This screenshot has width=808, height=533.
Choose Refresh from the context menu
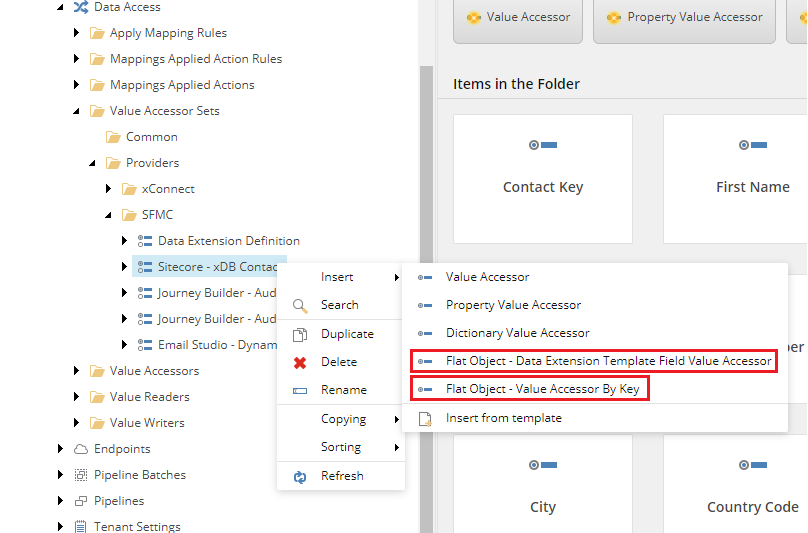click(x=341, y=476)
